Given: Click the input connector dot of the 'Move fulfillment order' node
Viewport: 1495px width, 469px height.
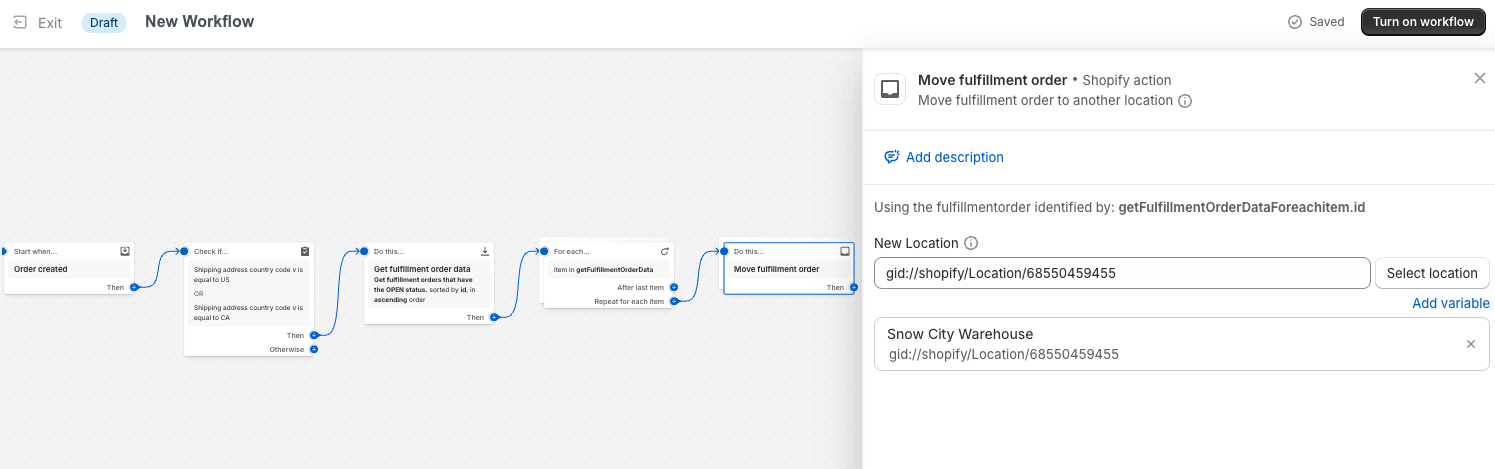Looking at the screenshot, I should (x=724, y=251).
